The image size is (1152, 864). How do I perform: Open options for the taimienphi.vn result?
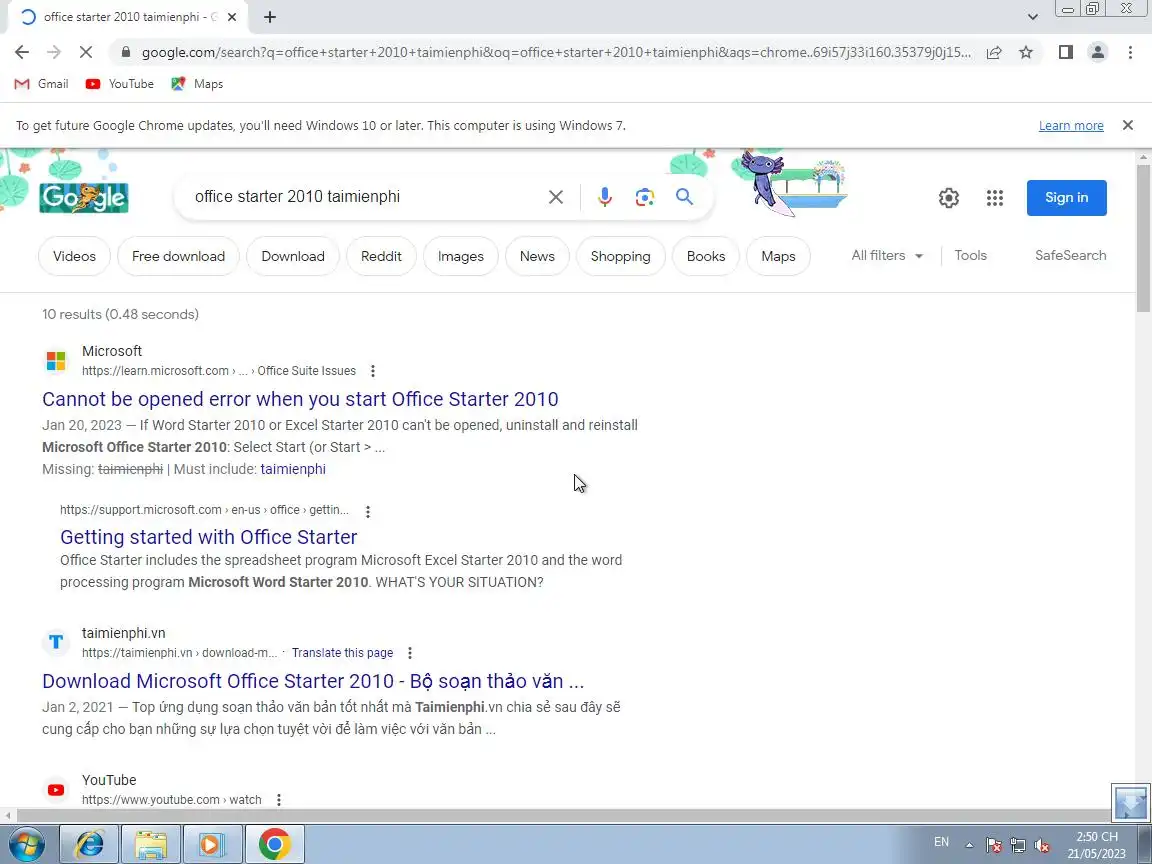click(x=410, y=652)
